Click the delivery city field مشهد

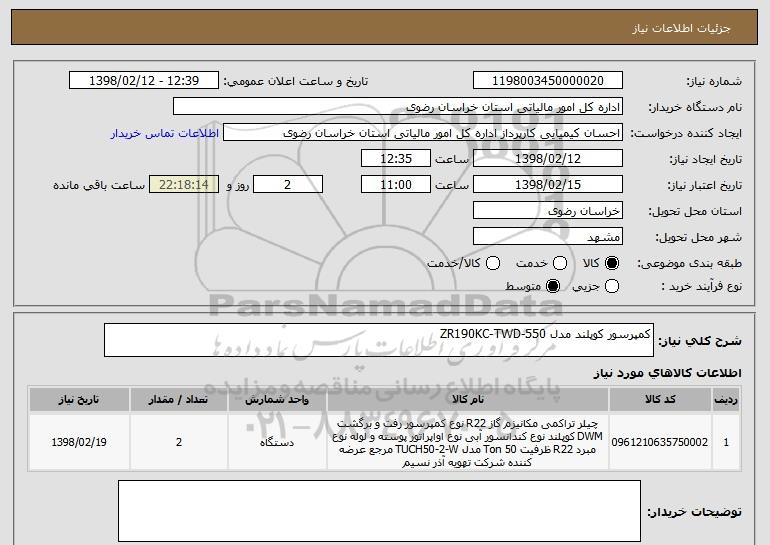click(548, 237)
